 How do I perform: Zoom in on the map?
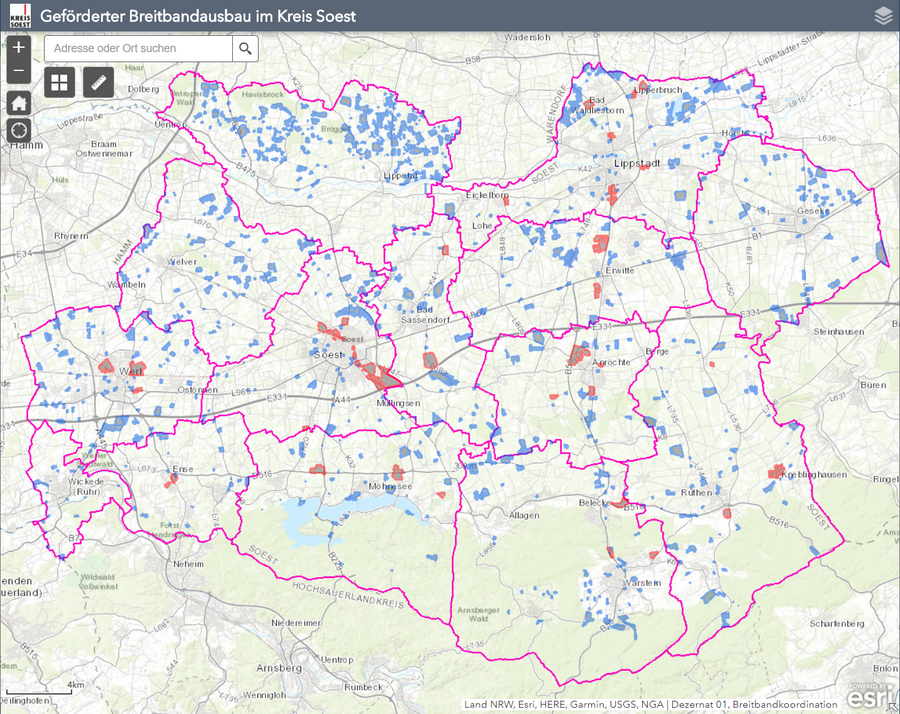(18, 47)
